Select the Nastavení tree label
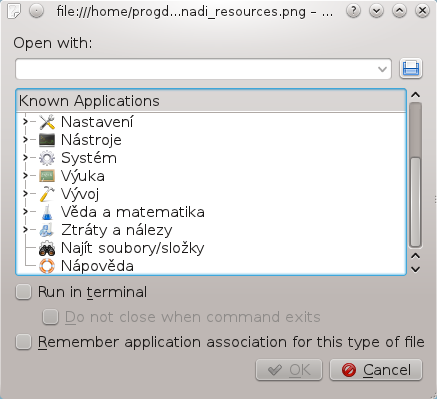Viewport: 437px width, 399px height. click(x=97, y=122)
